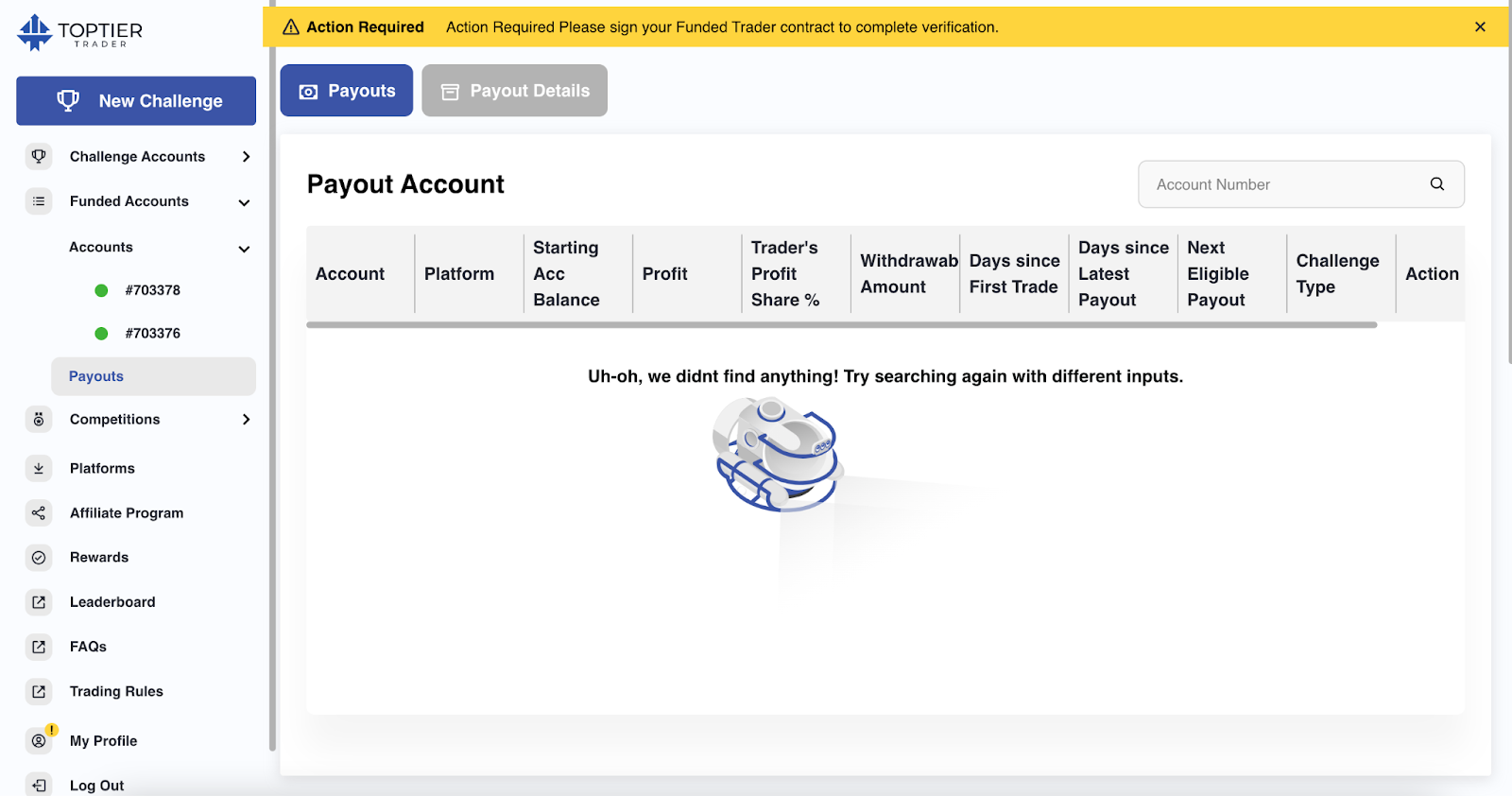Switch to the Payout Details tab
The image size is (1512, 796).
[x=515, y=91]
